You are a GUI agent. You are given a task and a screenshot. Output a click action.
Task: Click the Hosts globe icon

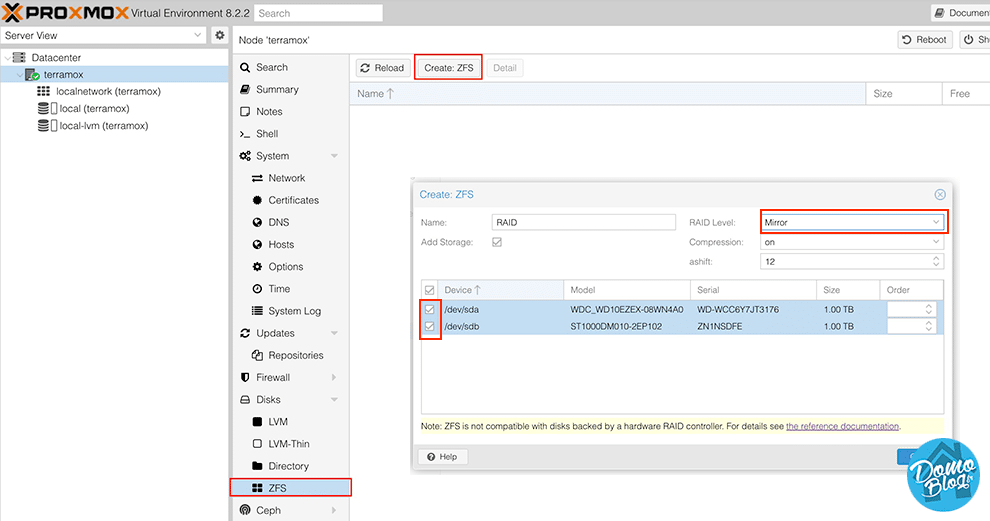click(257, 244)
